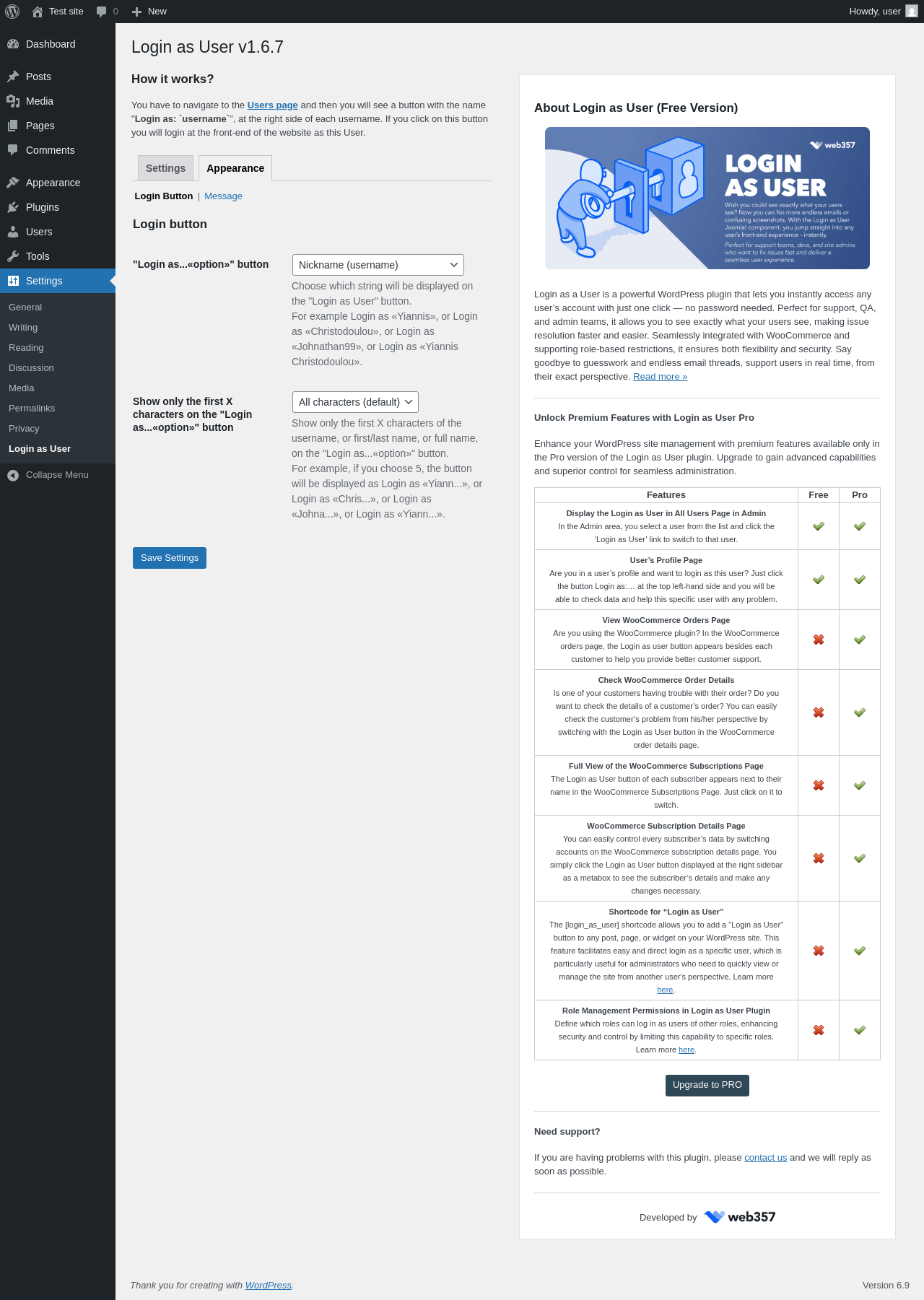Click the Save Settings button
The image size is (924, 1300).
[170, 558]
